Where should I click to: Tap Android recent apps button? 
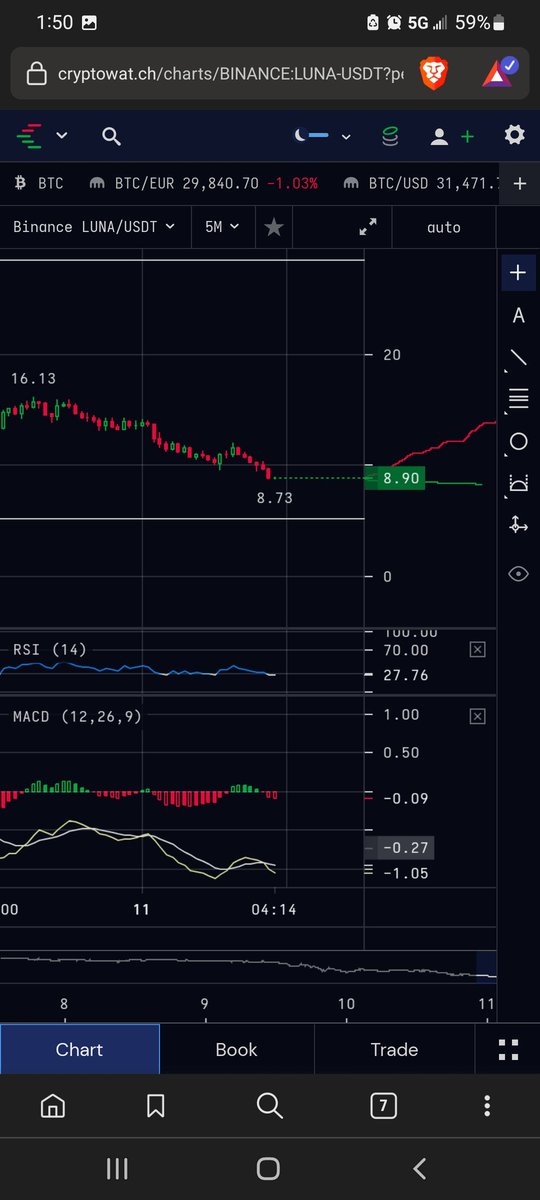tap(117, 1167)
